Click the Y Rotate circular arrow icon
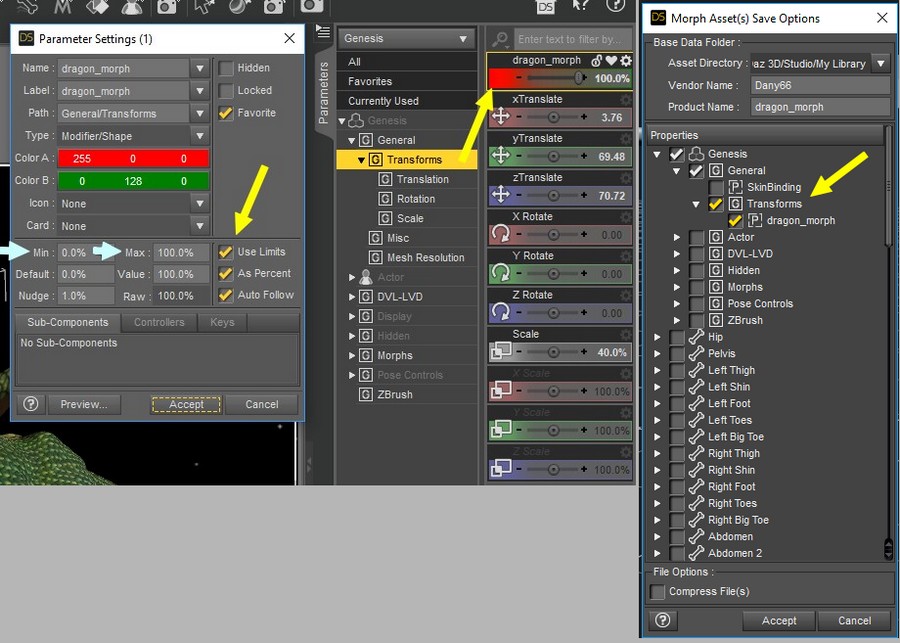This screenshot has height=643, width=900. [x=501, y=273]
